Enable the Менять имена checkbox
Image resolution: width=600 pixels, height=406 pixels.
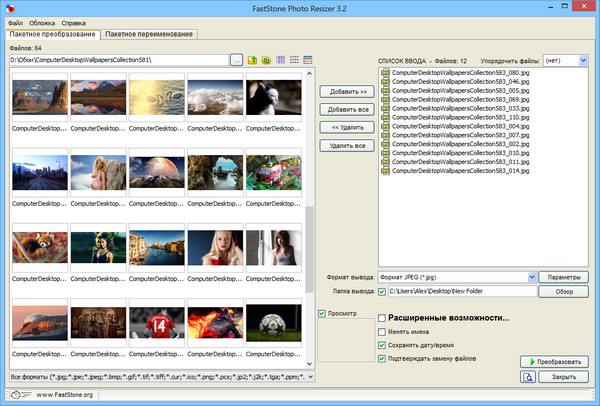pyautogui.click(x=381, y=332)
